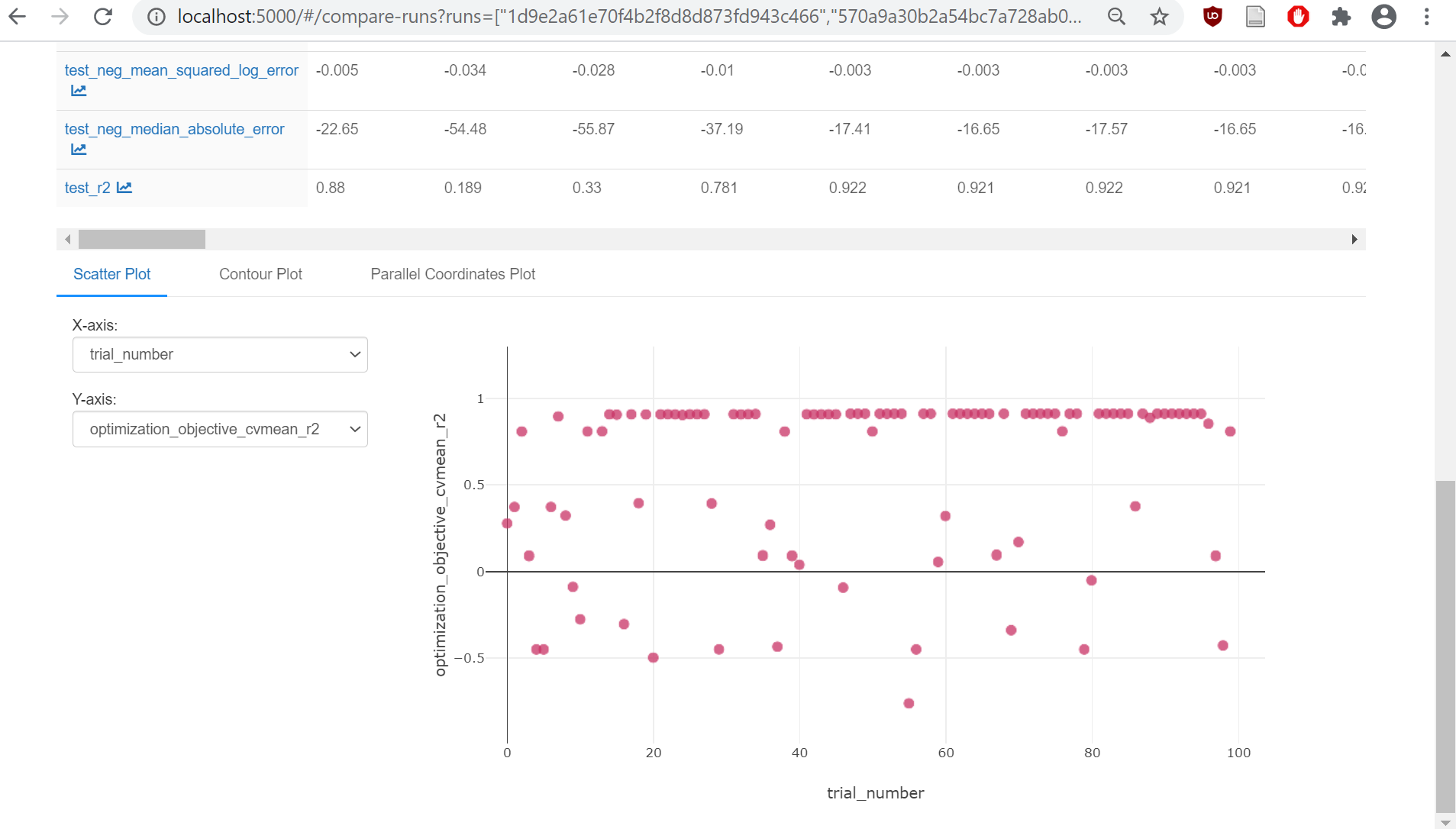
Task: Click the trial_number axis title
Action: pos(875,793)
